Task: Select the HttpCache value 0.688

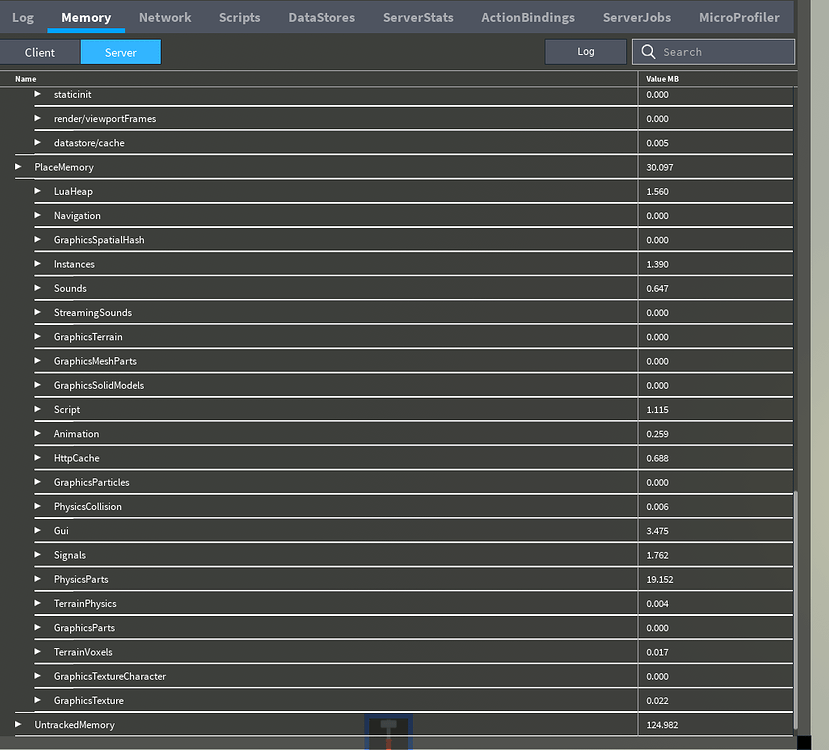Action: (x=657, y=458)
